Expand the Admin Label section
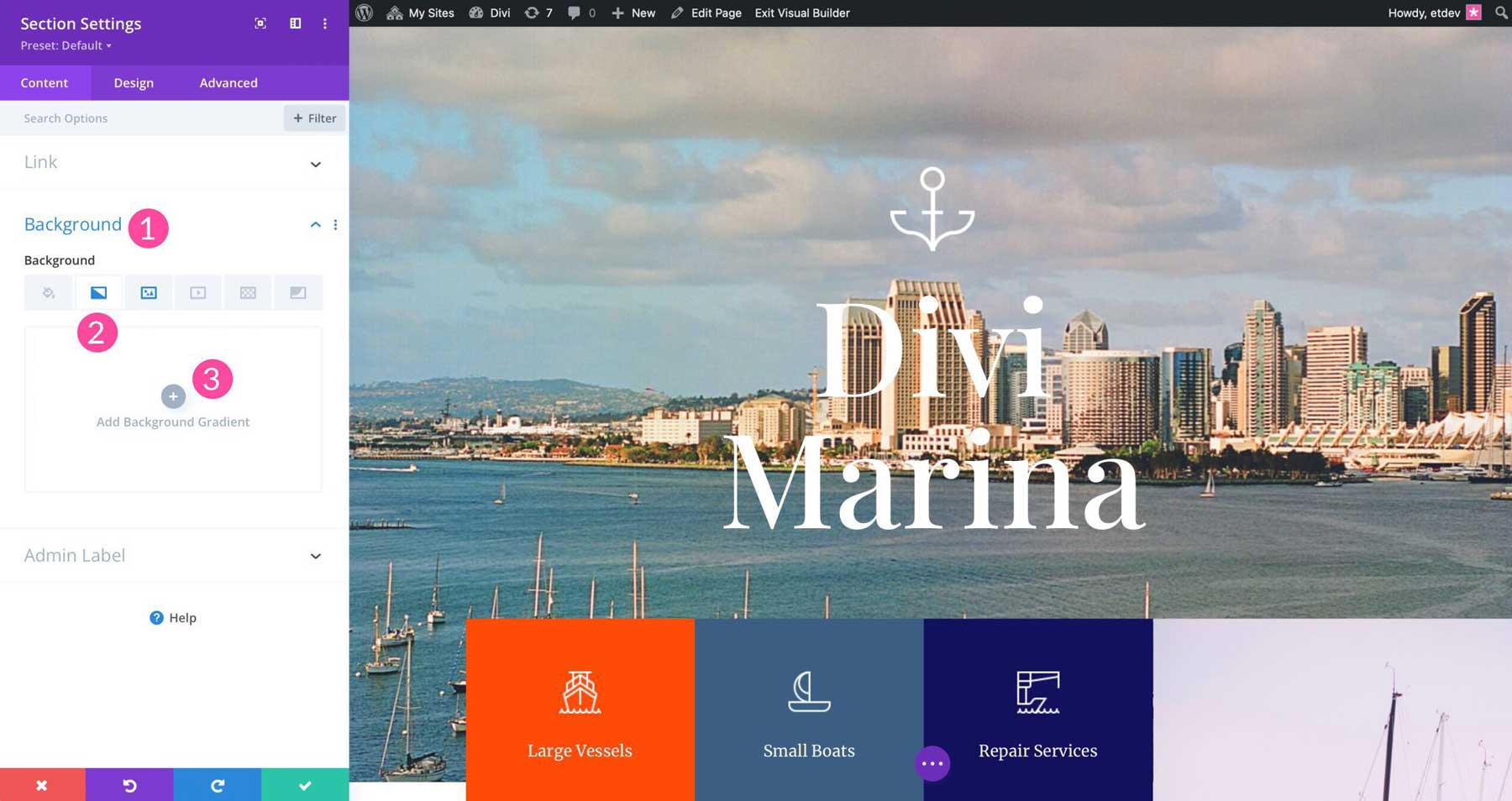Viewport: 1512px width, 801px height. 315,556
